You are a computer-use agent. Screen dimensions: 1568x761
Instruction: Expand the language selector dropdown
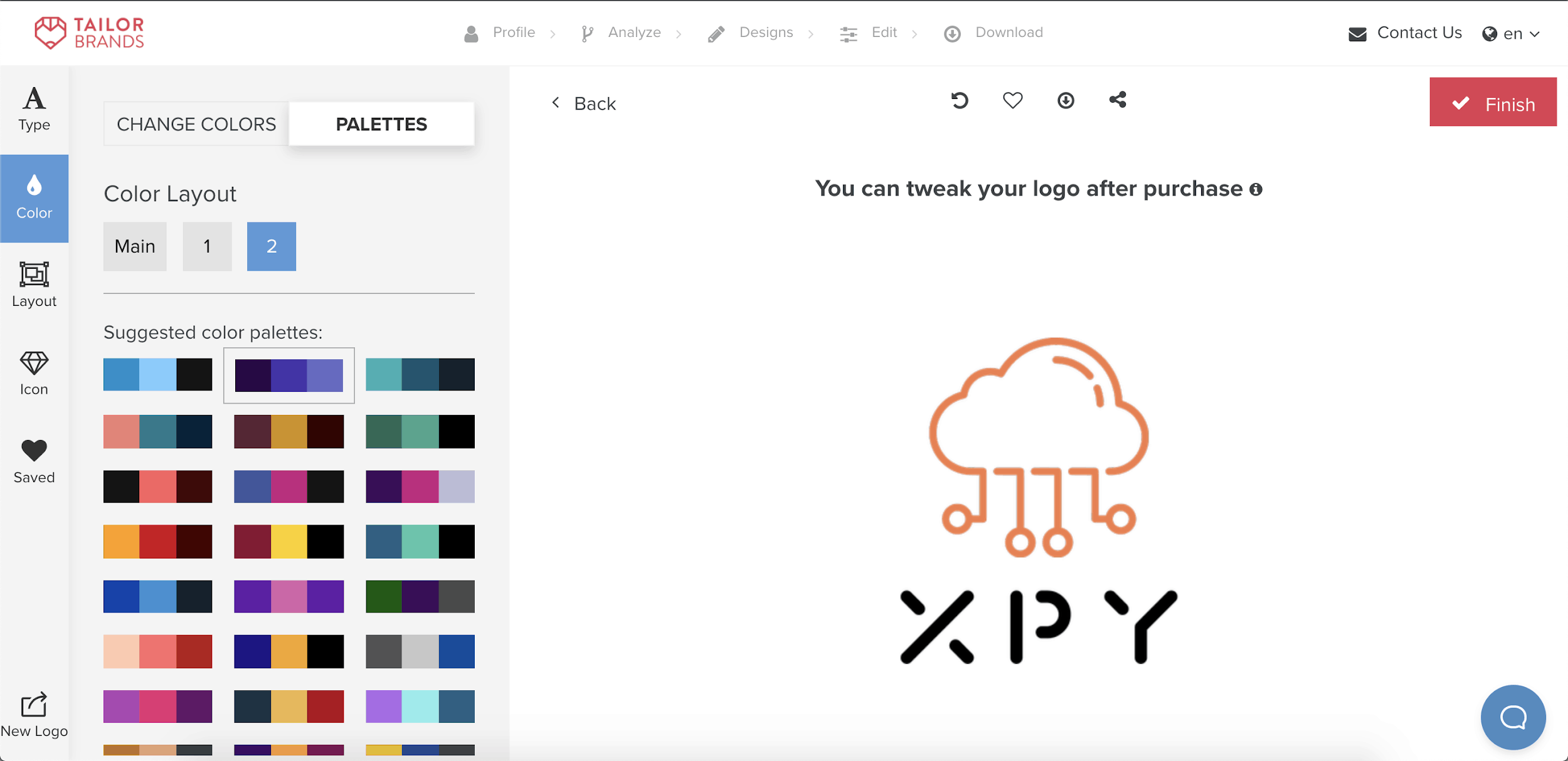pos(1511,33)
